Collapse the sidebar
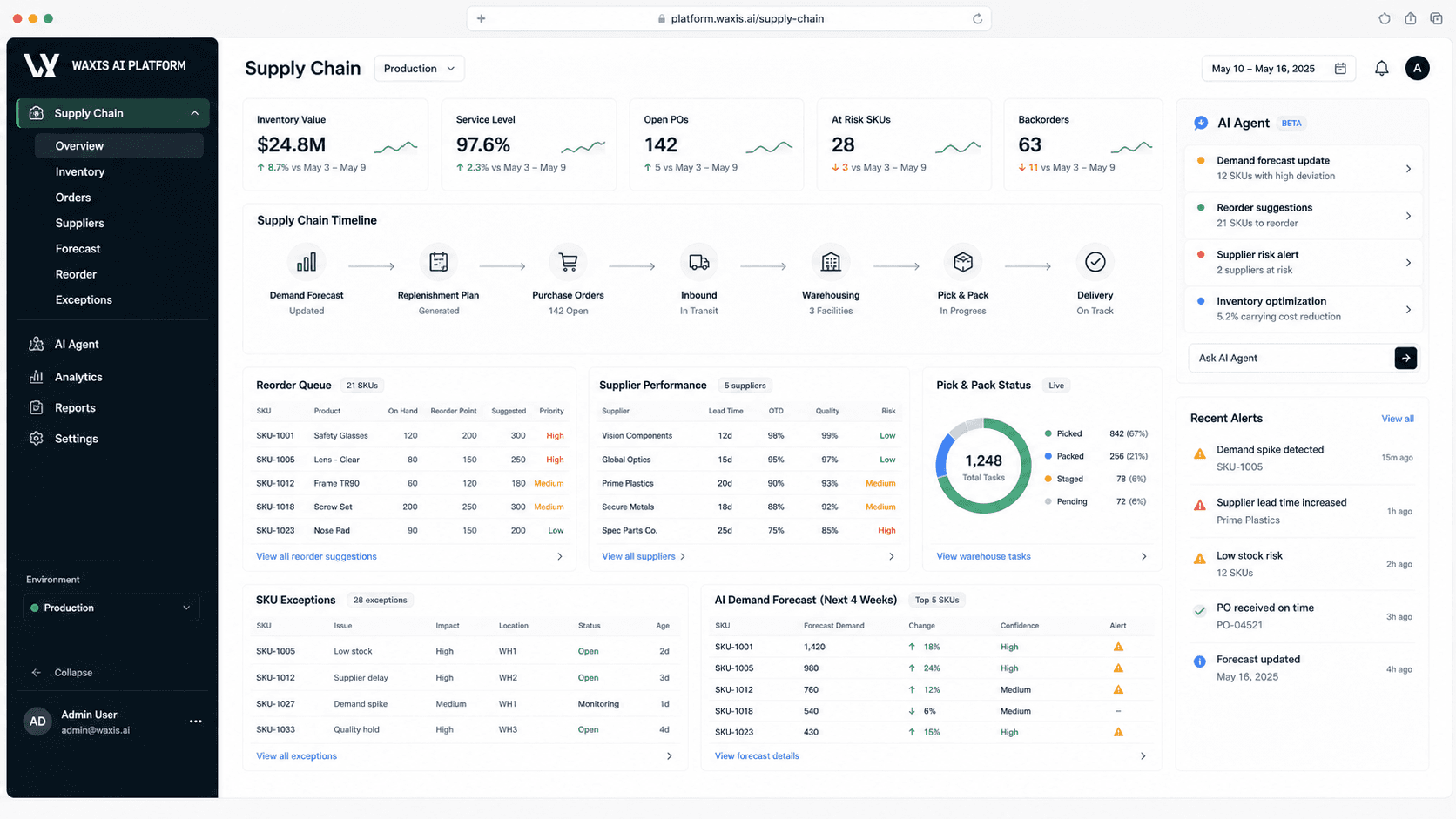This screenshot has height=819, width=1456. 63,673
